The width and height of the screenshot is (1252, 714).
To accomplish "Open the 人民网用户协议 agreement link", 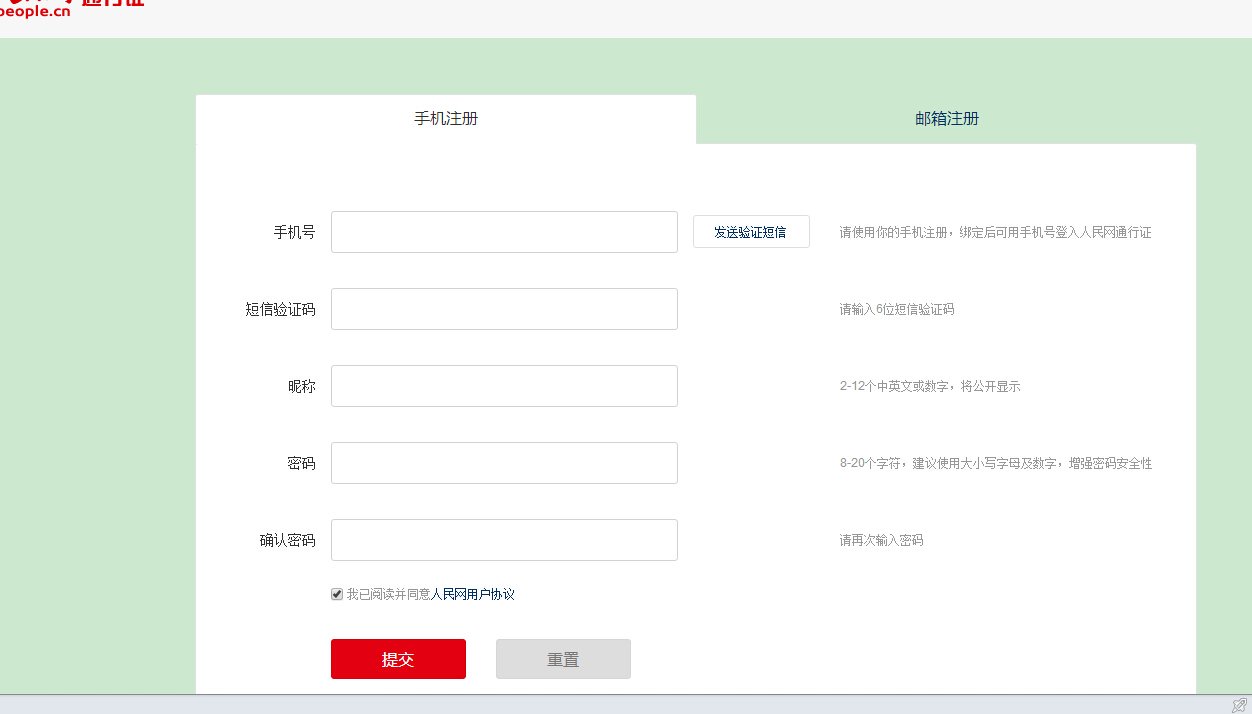I will (x=472, y=593).
